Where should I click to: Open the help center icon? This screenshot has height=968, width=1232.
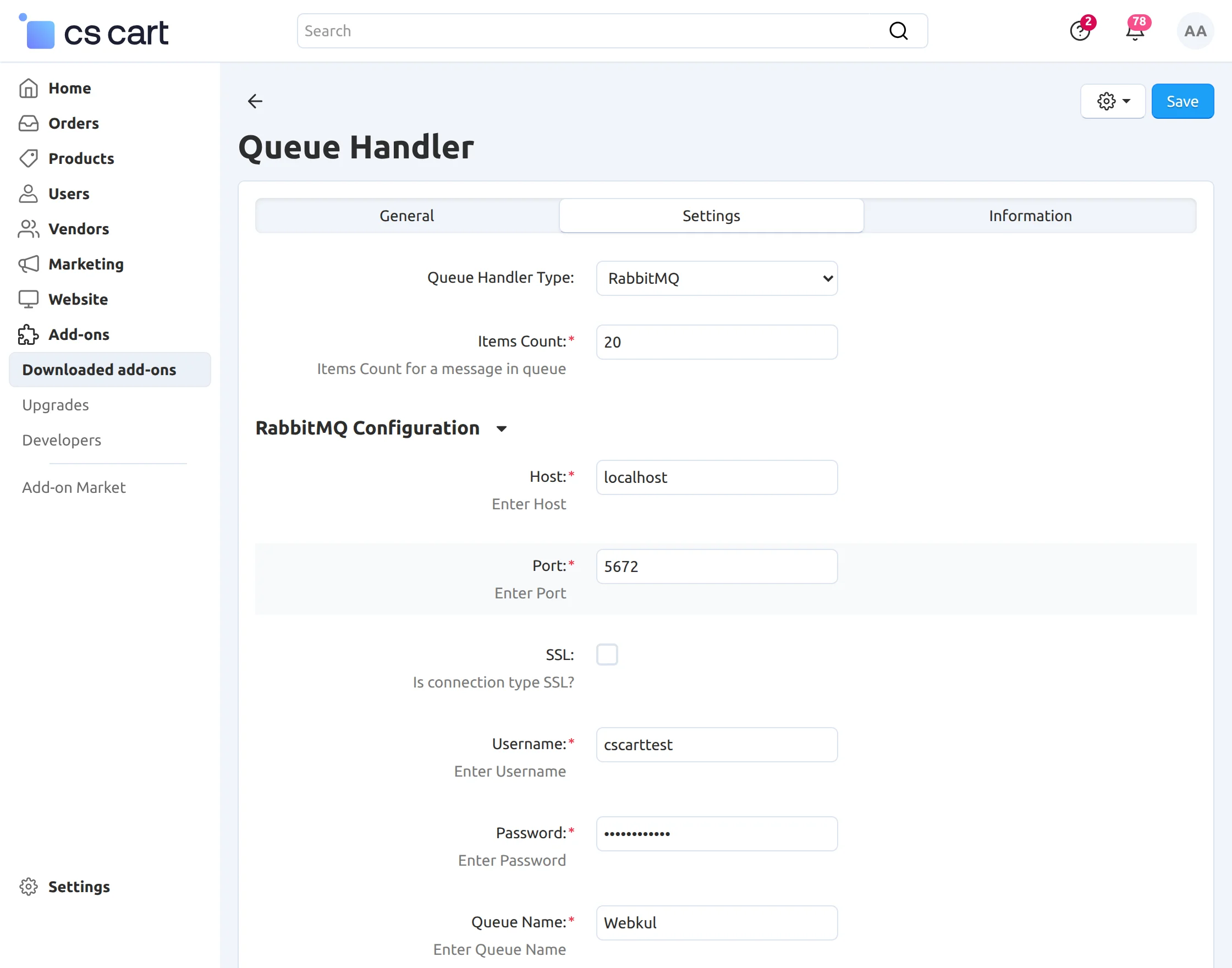(x=1080, y=31)
